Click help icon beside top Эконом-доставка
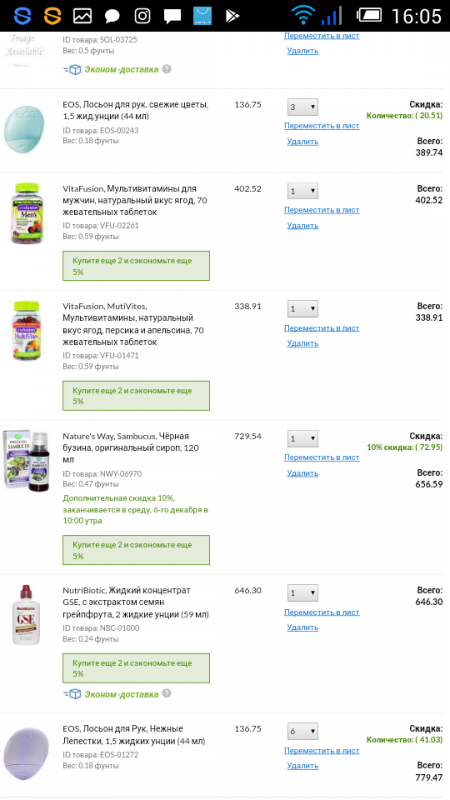Screen dimensions: 450x800 [x=166, y=69]
